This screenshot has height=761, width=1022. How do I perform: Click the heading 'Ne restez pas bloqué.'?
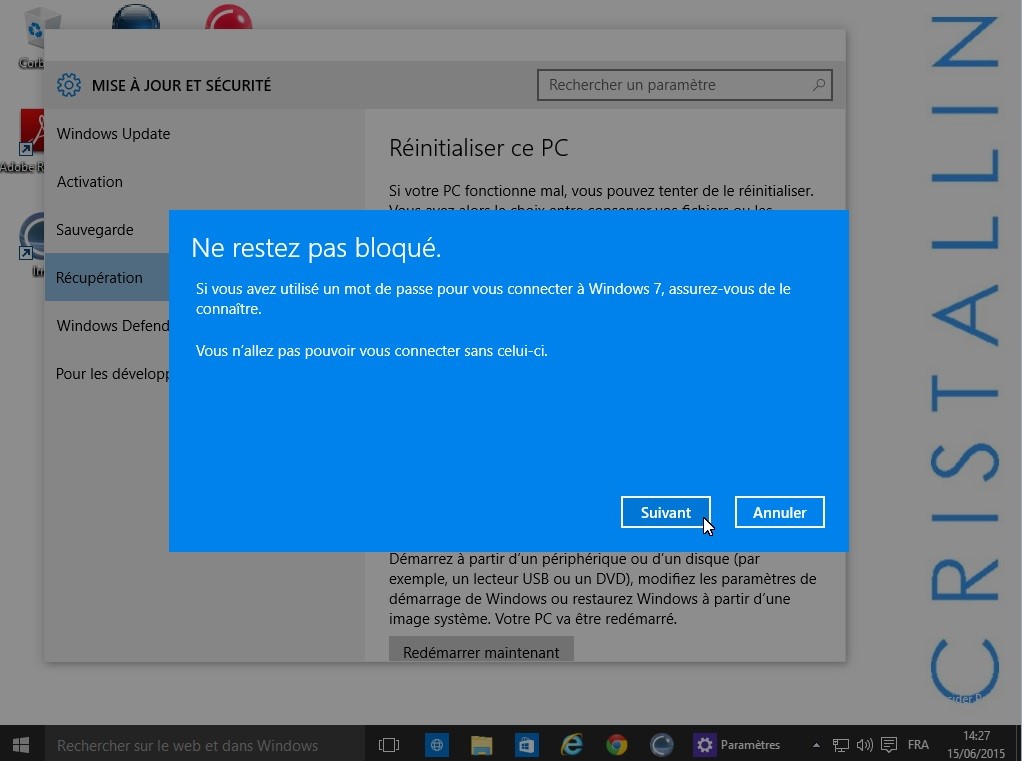(x=316, y=248)
